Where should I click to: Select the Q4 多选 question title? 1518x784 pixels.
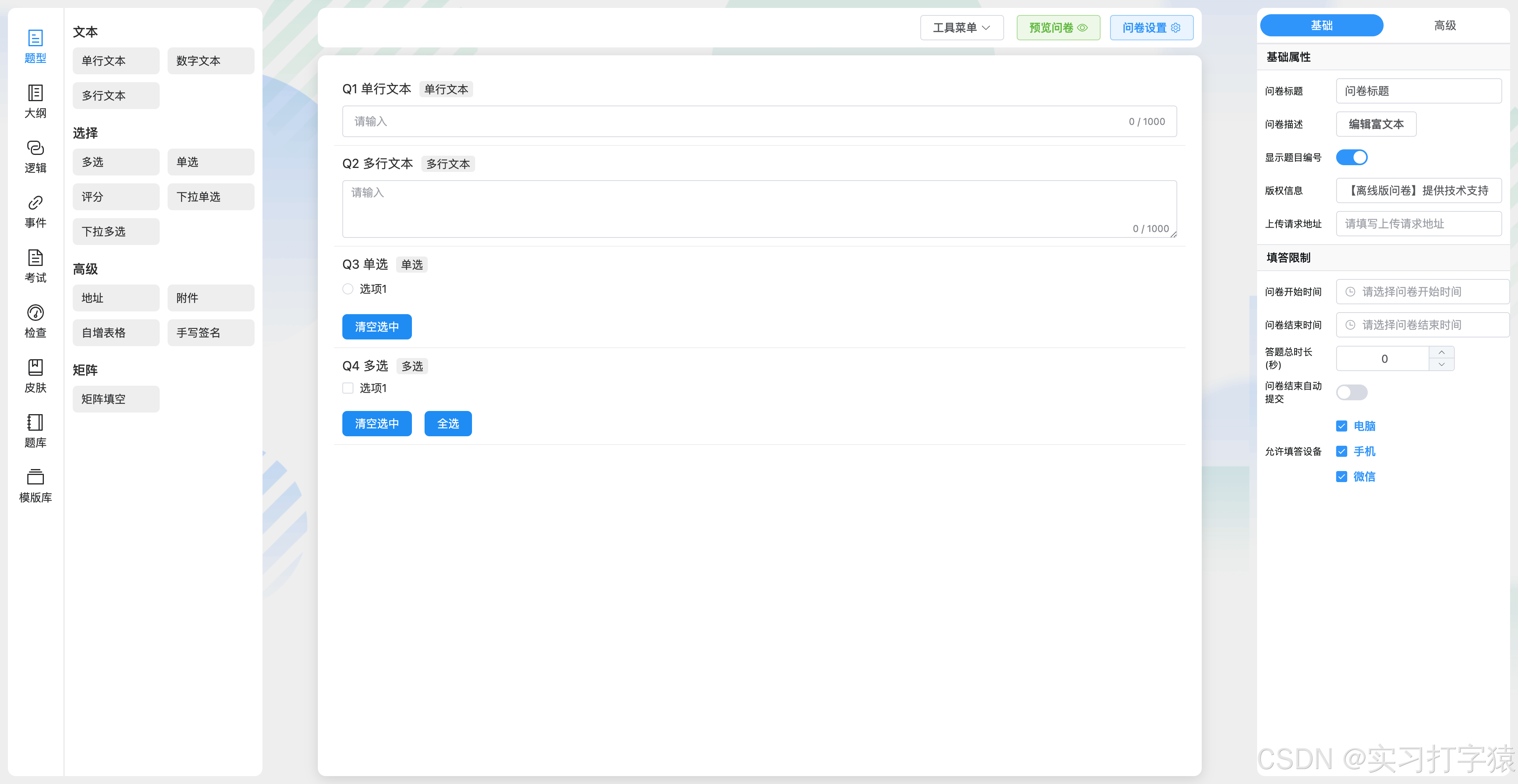coord(365,366)
